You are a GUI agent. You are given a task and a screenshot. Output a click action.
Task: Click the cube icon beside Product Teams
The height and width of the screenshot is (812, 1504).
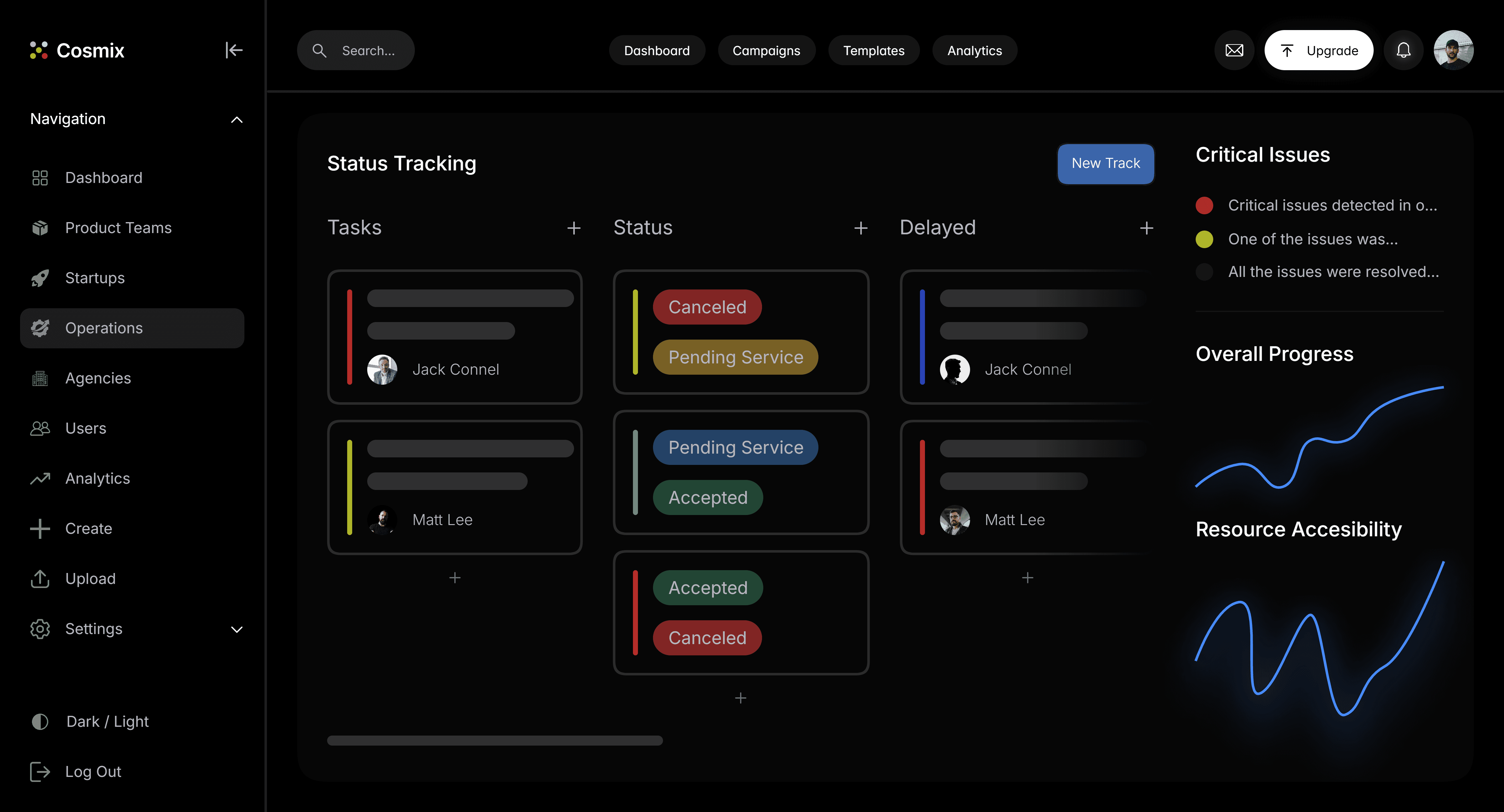coord(40,228)
